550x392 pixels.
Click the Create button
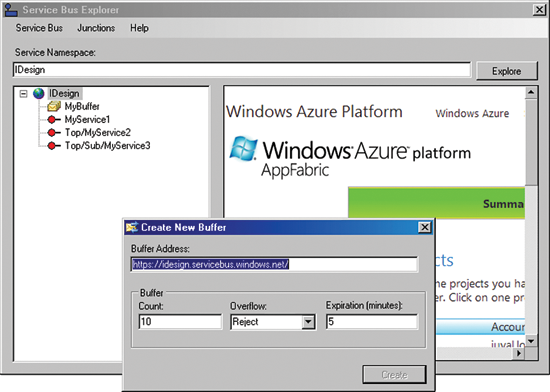tap(394, 375)
